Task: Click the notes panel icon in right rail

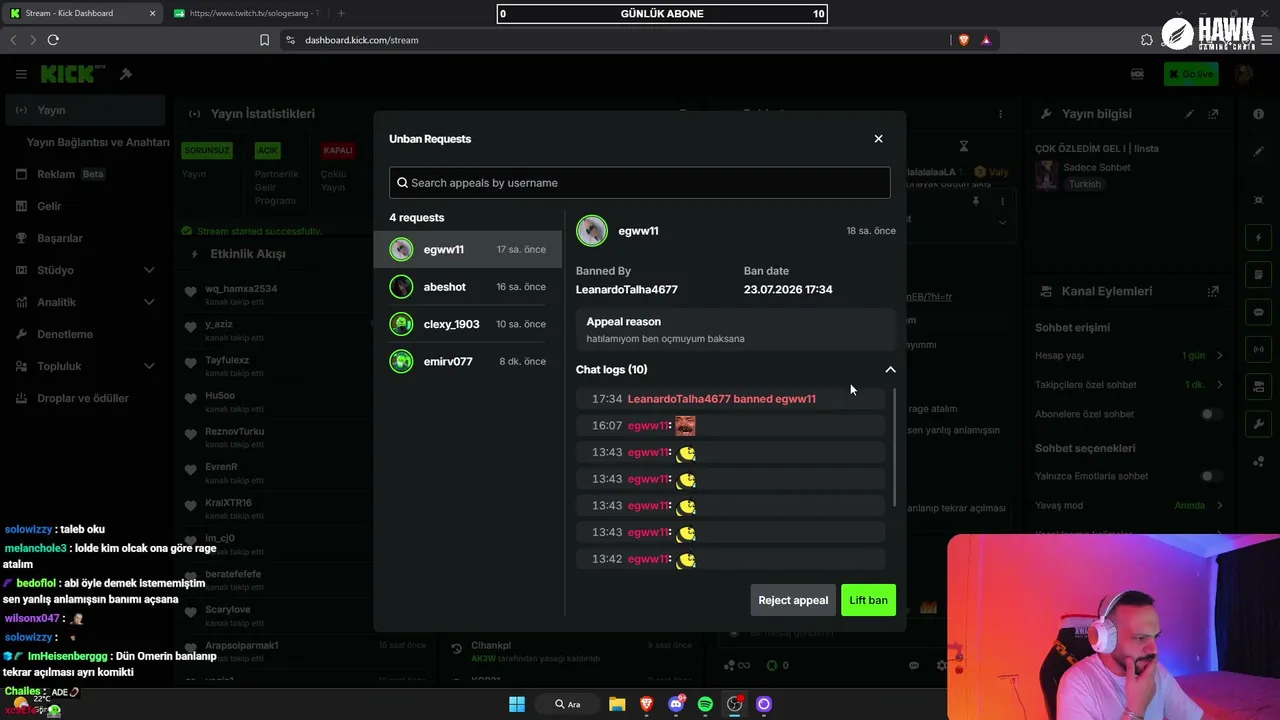Action: coord(1258,275)
